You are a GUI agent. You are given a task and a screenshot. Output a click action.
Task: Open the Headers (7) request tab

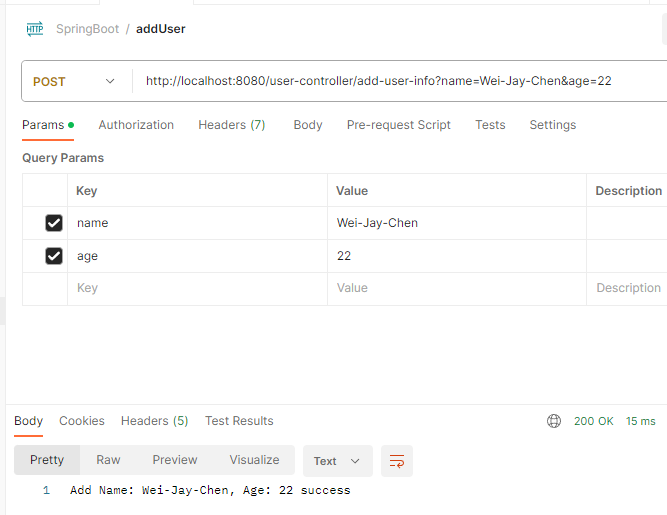[231, 125]
